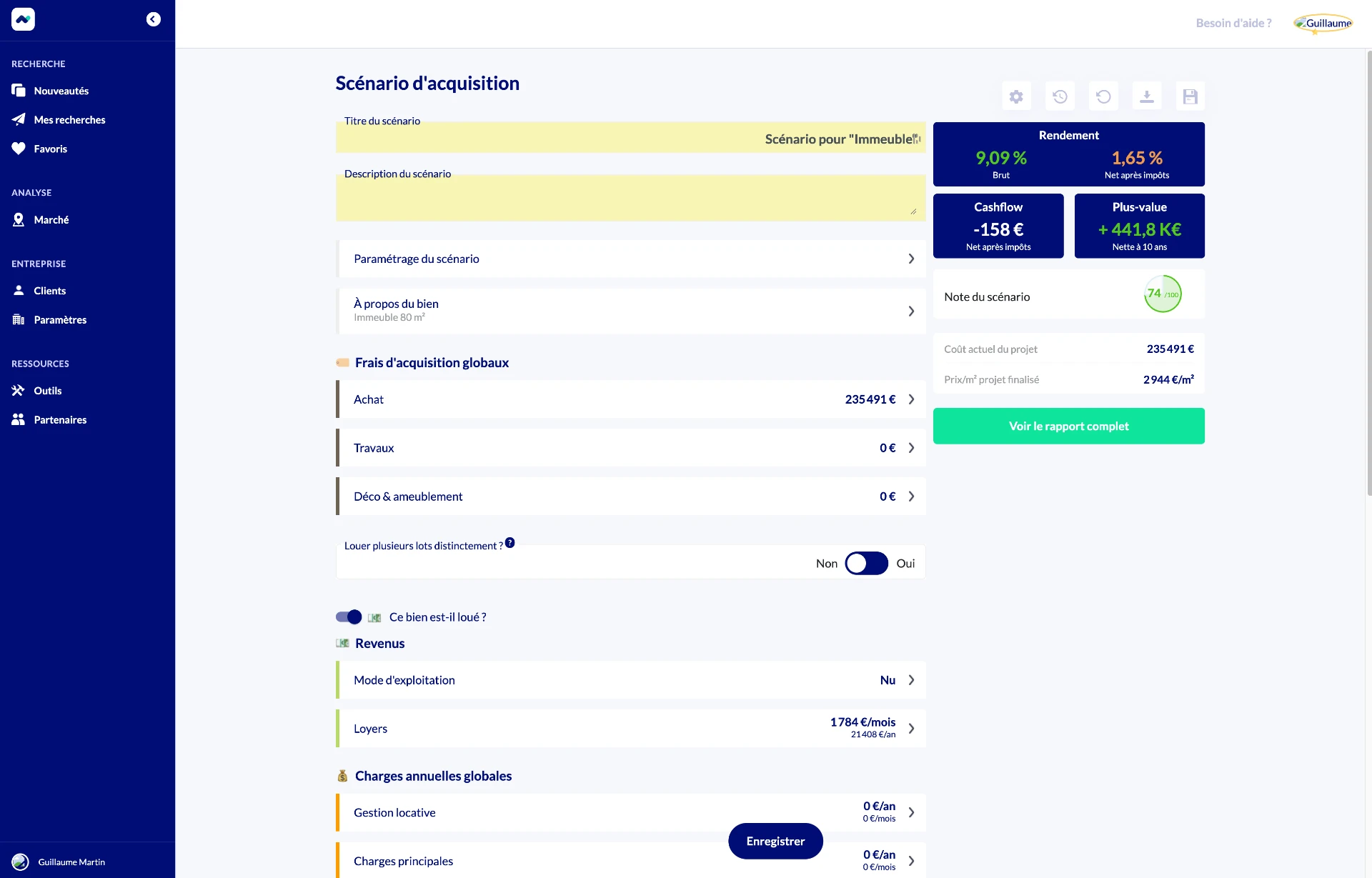Click the Description du scénario textarea
The image size is (1372, 878).
pos(631,198)
